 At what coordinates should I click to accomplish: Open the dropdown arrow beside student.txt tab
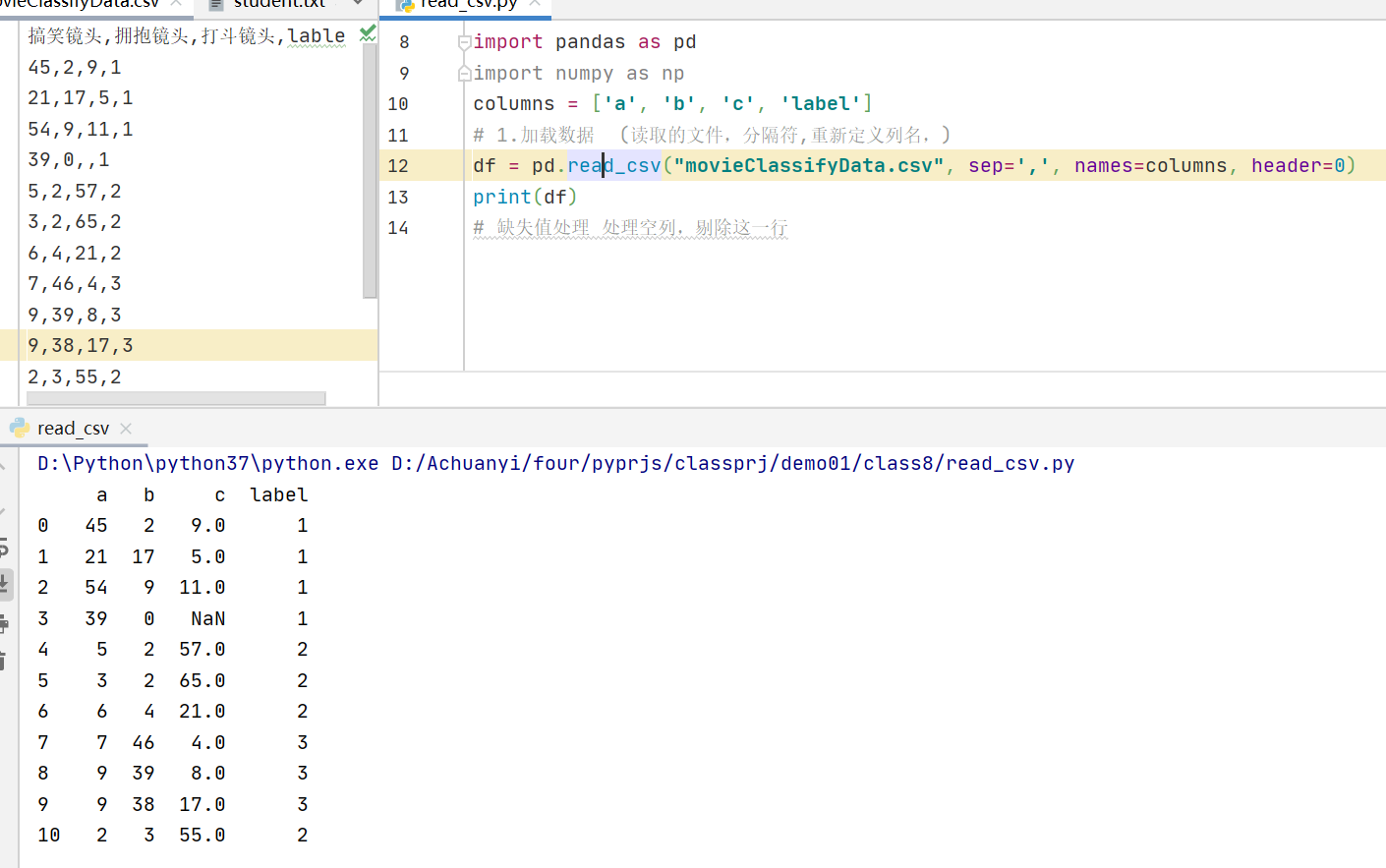(x=356, y=5)
